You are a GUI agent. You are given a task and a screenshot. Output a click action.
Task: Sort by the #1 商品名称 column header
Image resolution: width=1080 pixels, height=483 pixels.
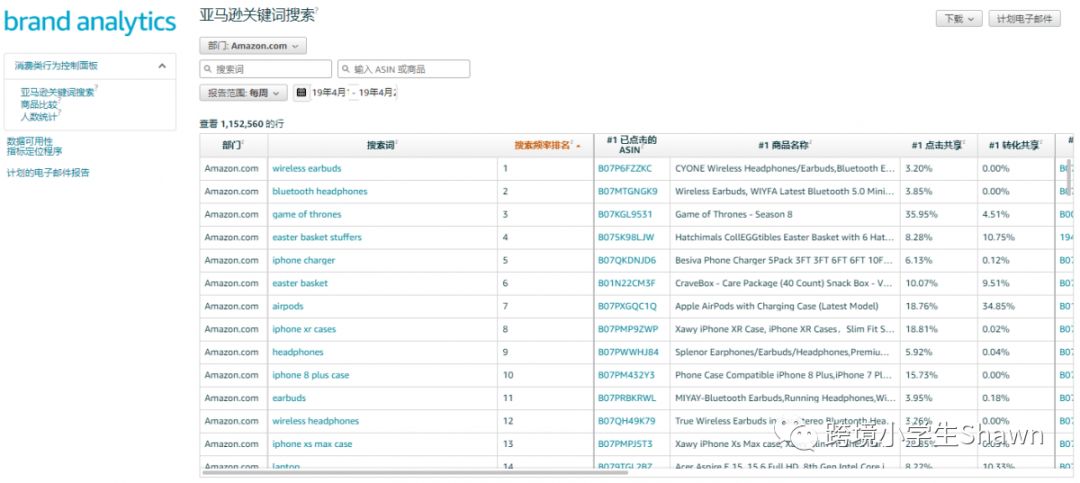[785, 145]
